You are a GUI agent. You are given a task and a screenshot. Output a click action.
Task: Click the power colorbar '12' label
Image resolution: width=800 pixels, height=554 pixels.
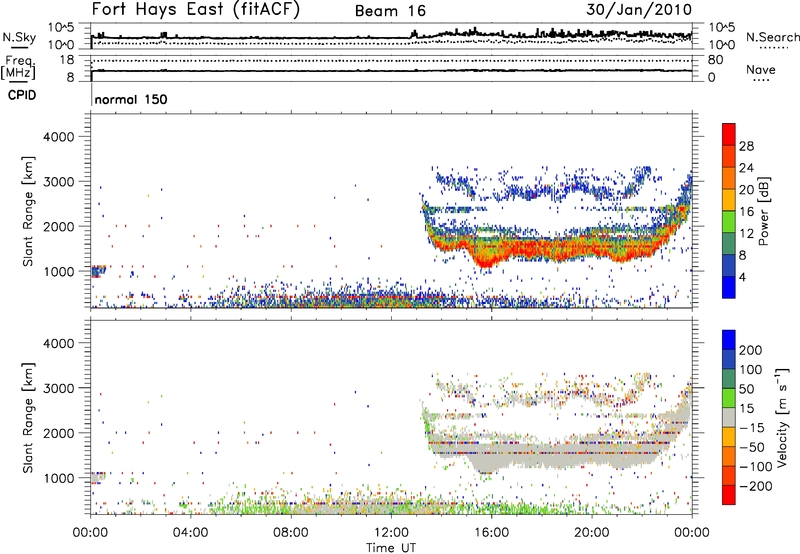pos(746,234)
